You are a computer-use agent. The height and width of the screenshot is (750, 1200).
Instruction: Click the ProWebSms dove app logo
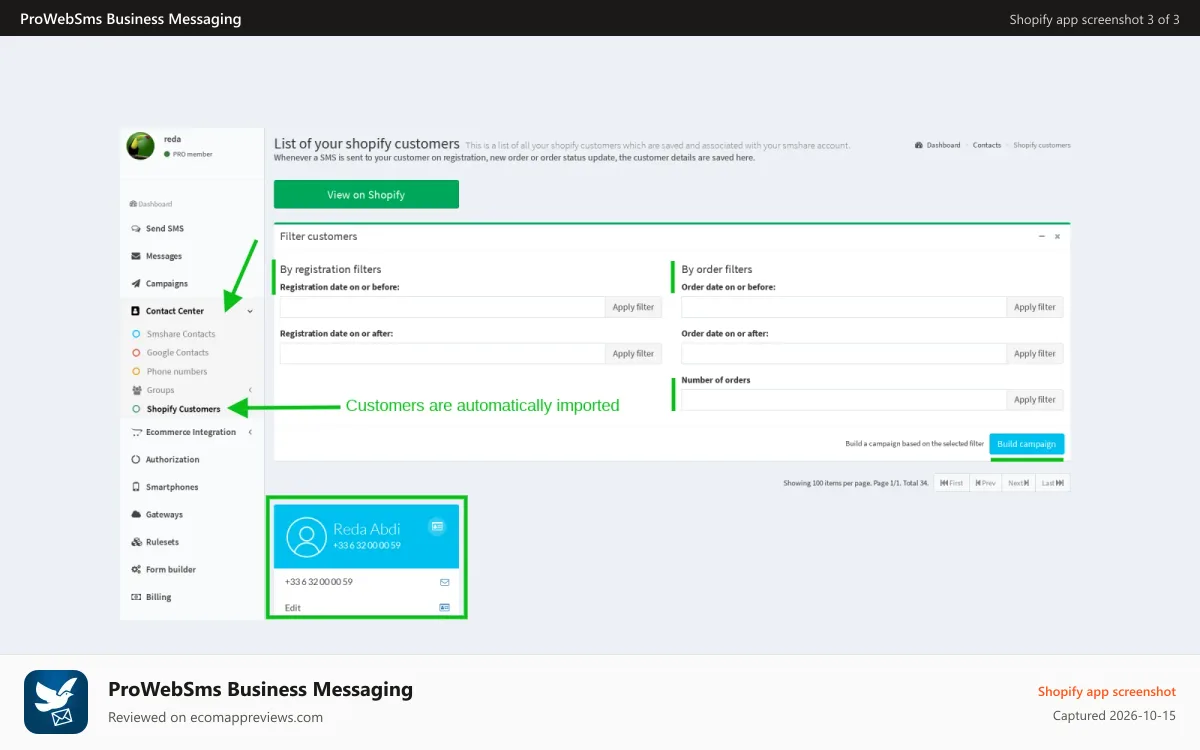[x=56, y=702]
